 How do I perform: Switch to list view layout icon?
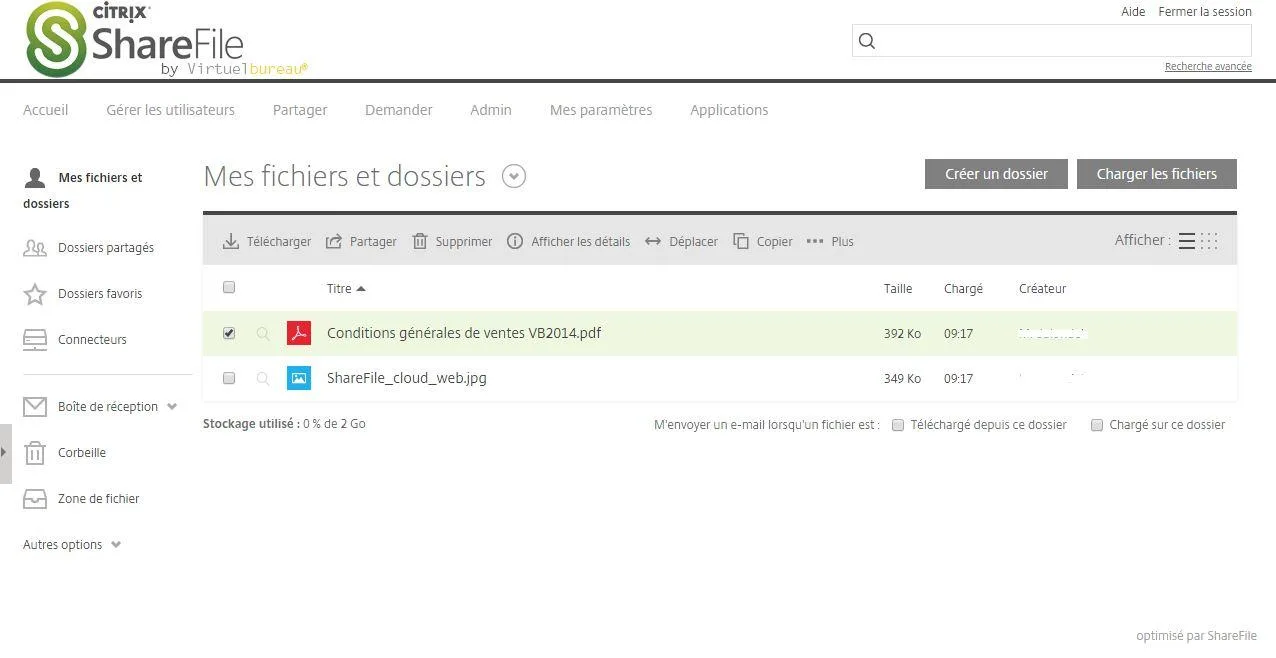(1187, 241)
